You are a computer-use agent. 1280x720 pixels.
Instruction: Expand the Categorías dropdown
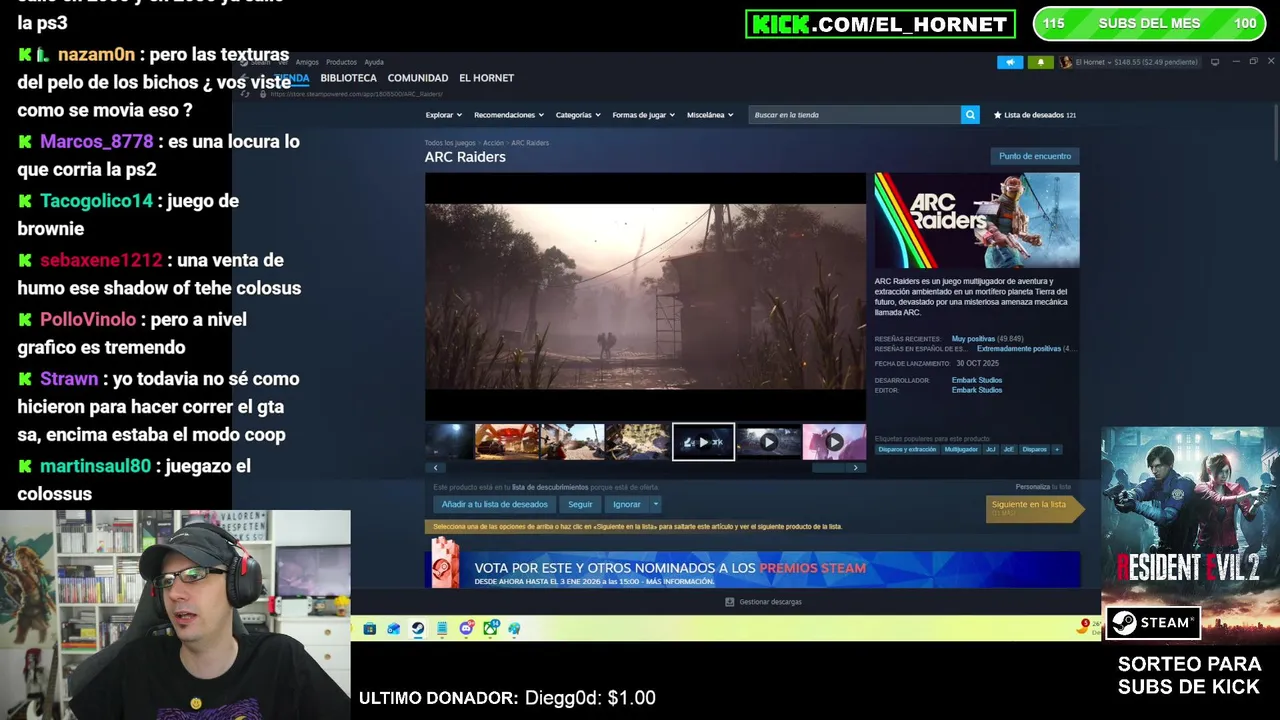coord(578,115)
